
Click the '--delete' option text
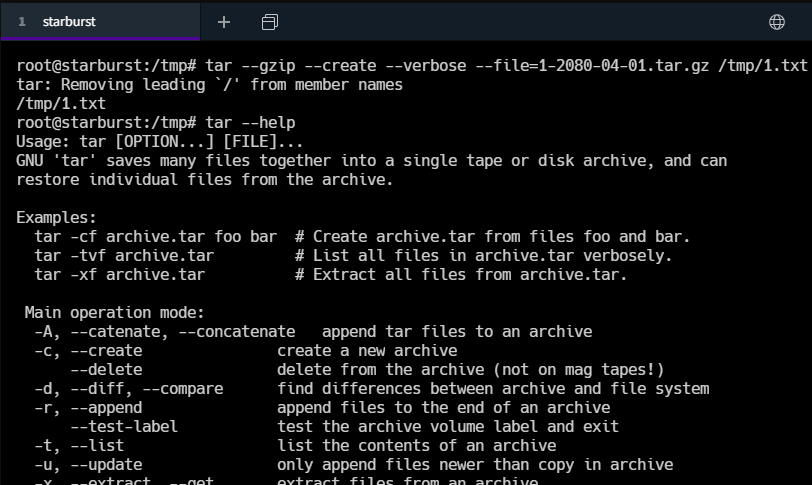coord(106,370)
